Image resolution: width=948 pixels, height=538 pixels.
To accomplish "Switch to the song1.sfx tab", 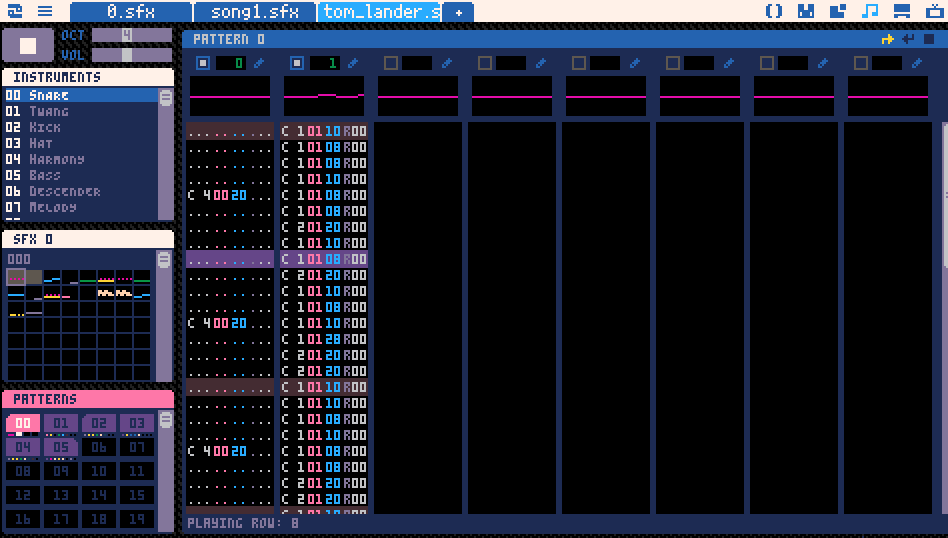I will click(255, 11).
